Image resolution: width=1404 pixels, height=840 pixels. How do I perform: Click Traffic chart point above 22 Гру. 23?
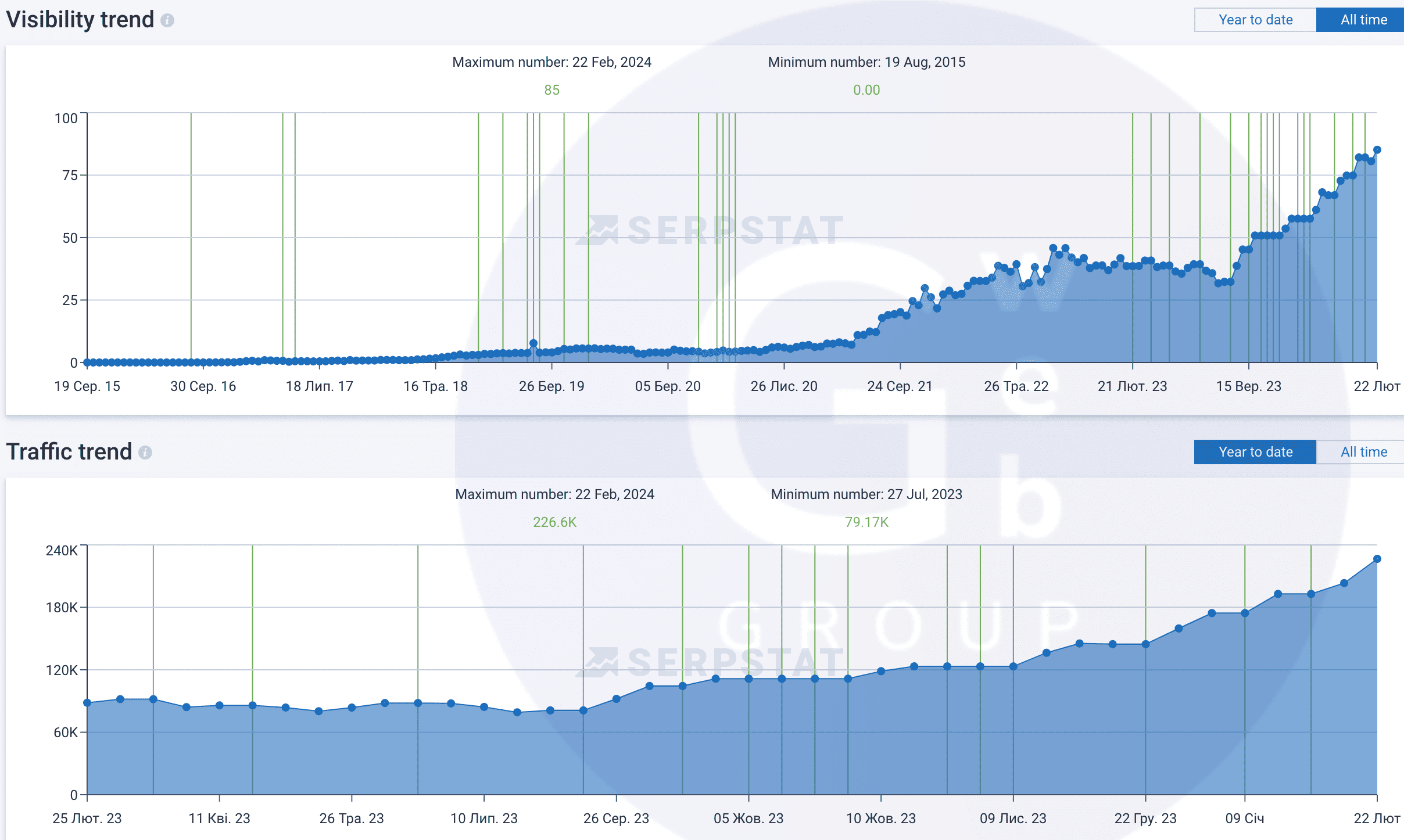(x=1145, y=644)
